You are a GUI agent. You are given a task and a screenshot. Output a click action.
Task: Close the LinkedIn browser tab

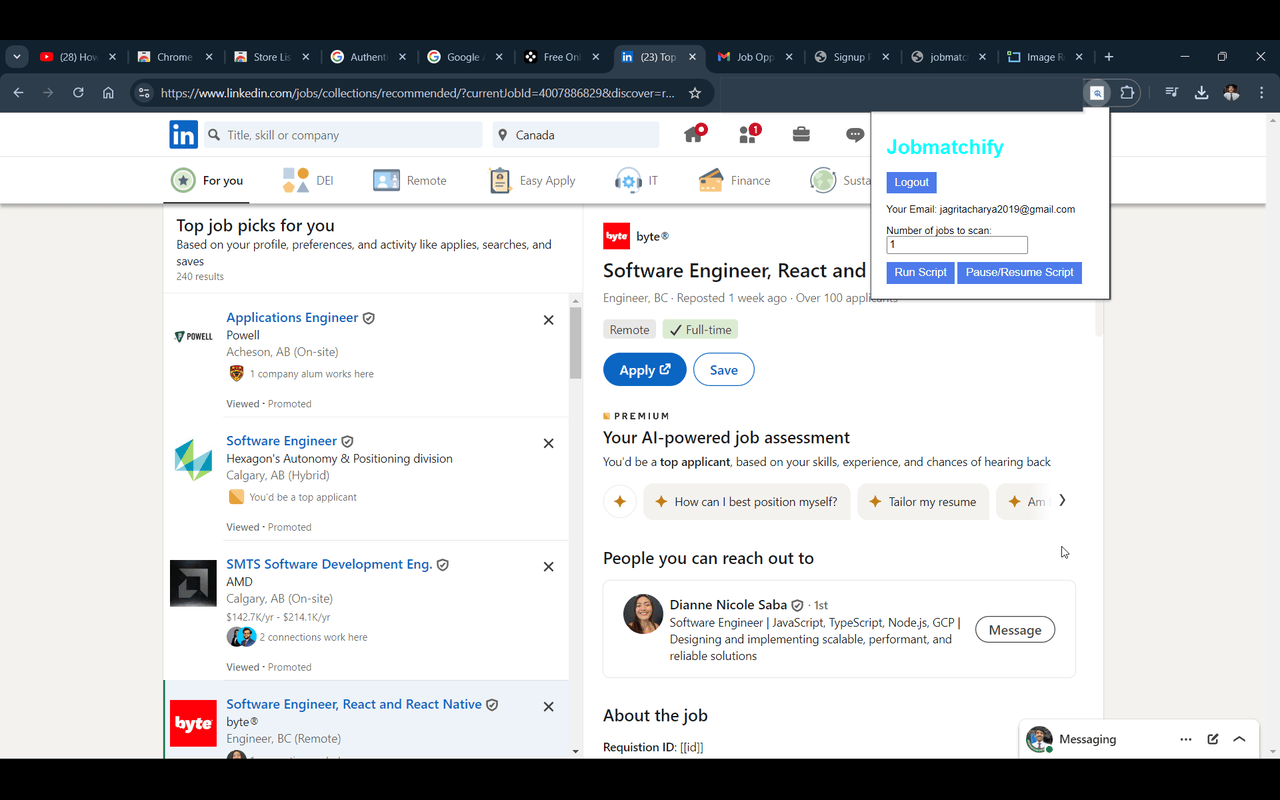692,57
